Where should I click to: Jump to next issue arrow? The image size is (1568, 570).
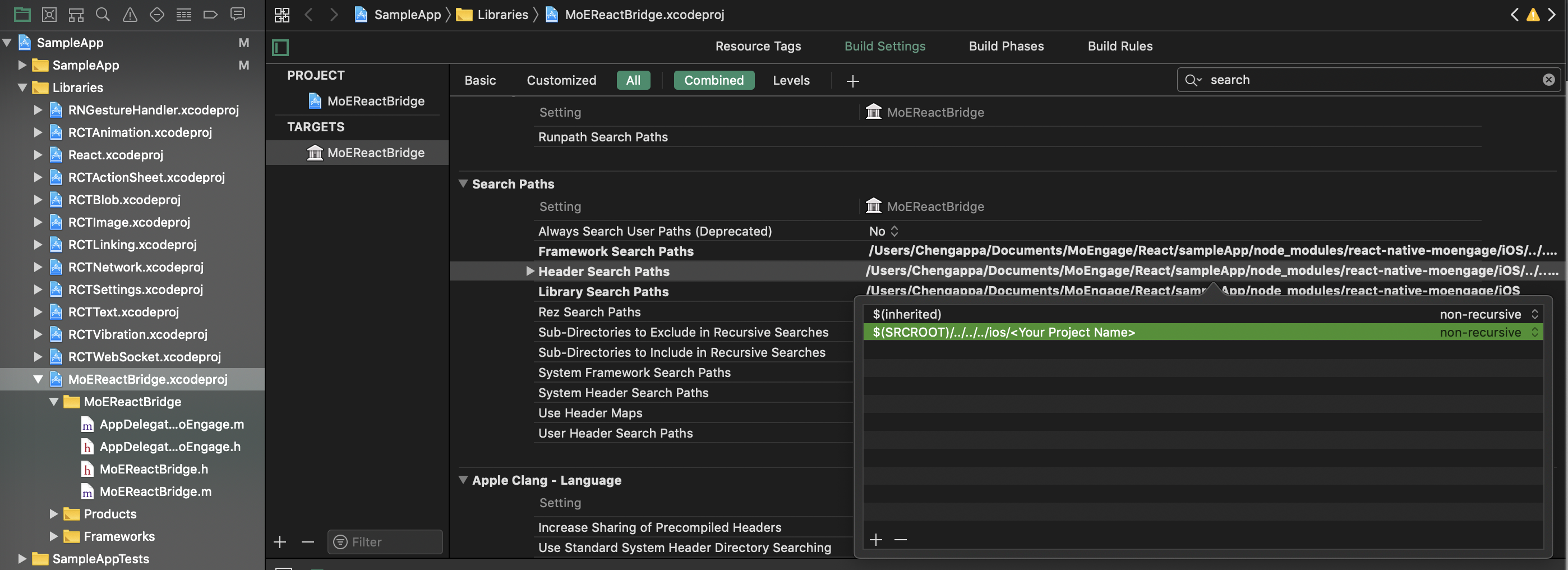[x=1552, y=15]
